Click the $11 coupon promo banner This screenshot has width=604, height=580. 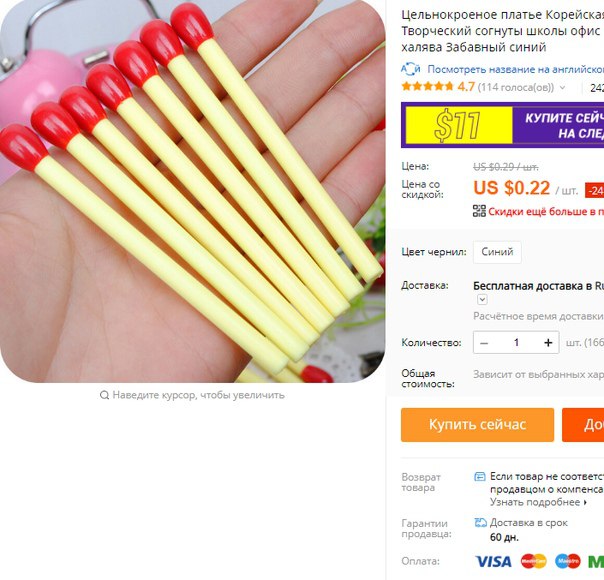(x=502, y=125)
